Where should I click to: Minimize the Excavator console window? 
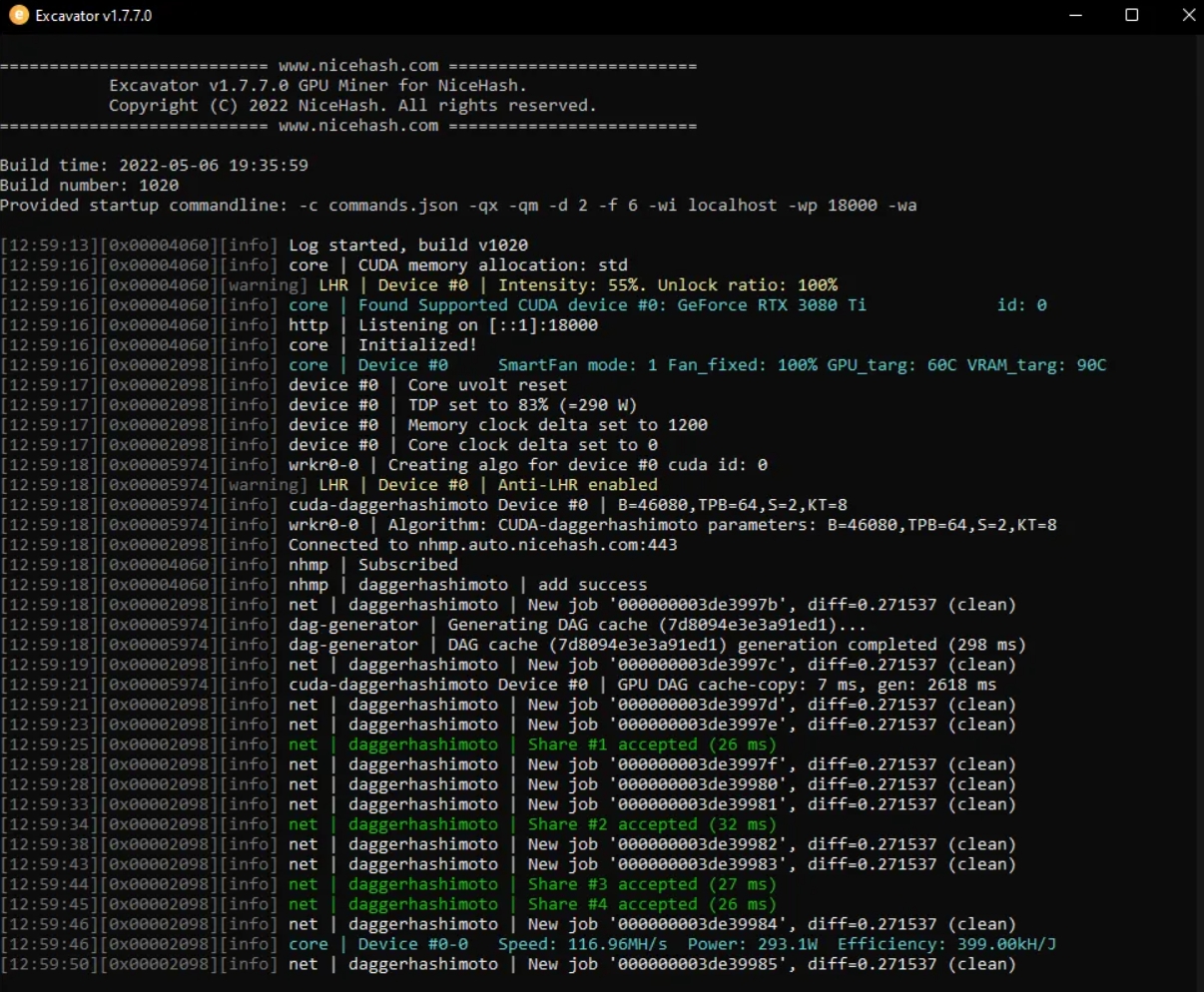[1075, 16]
